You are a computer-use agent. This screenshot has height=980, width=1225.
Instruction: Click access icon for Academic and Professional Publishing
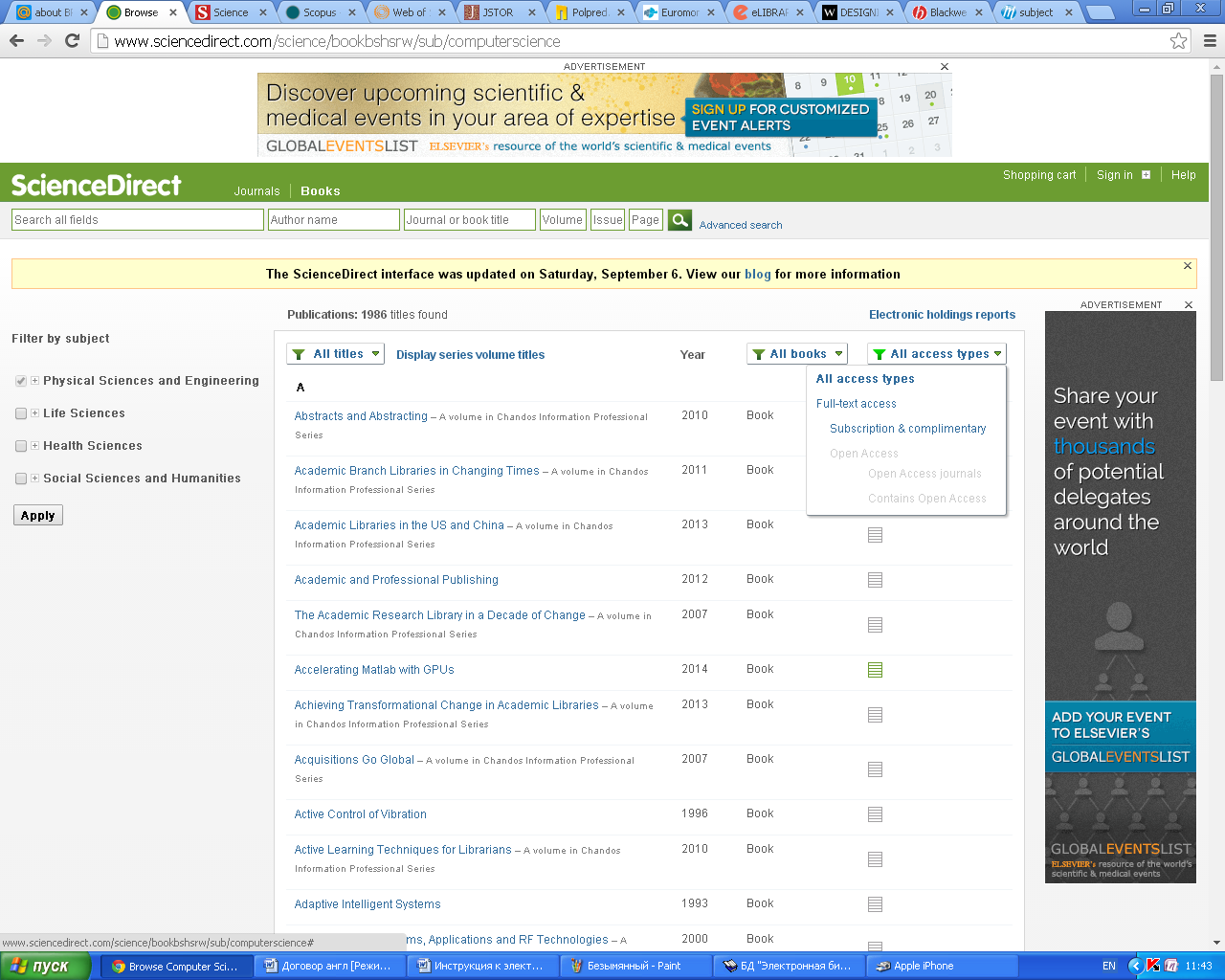(875, 580)
